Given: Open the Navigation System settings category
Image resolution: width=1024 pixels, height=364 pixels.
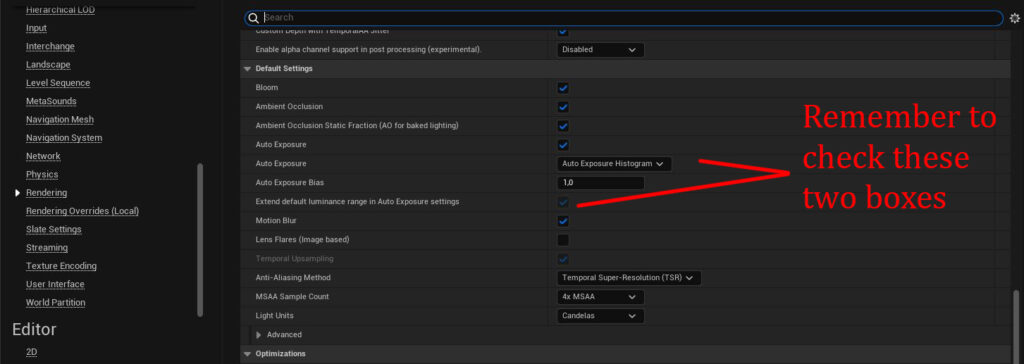Looking at the screenshot, I should pos(64,138).
